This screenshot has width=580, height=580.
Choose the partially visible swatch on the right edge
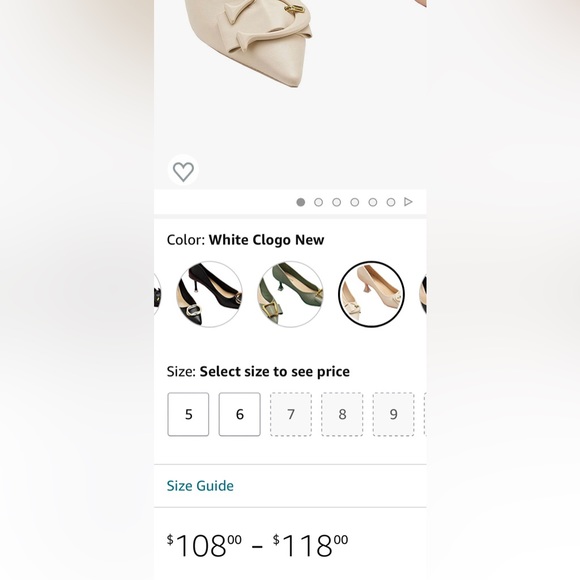[423, 294]
